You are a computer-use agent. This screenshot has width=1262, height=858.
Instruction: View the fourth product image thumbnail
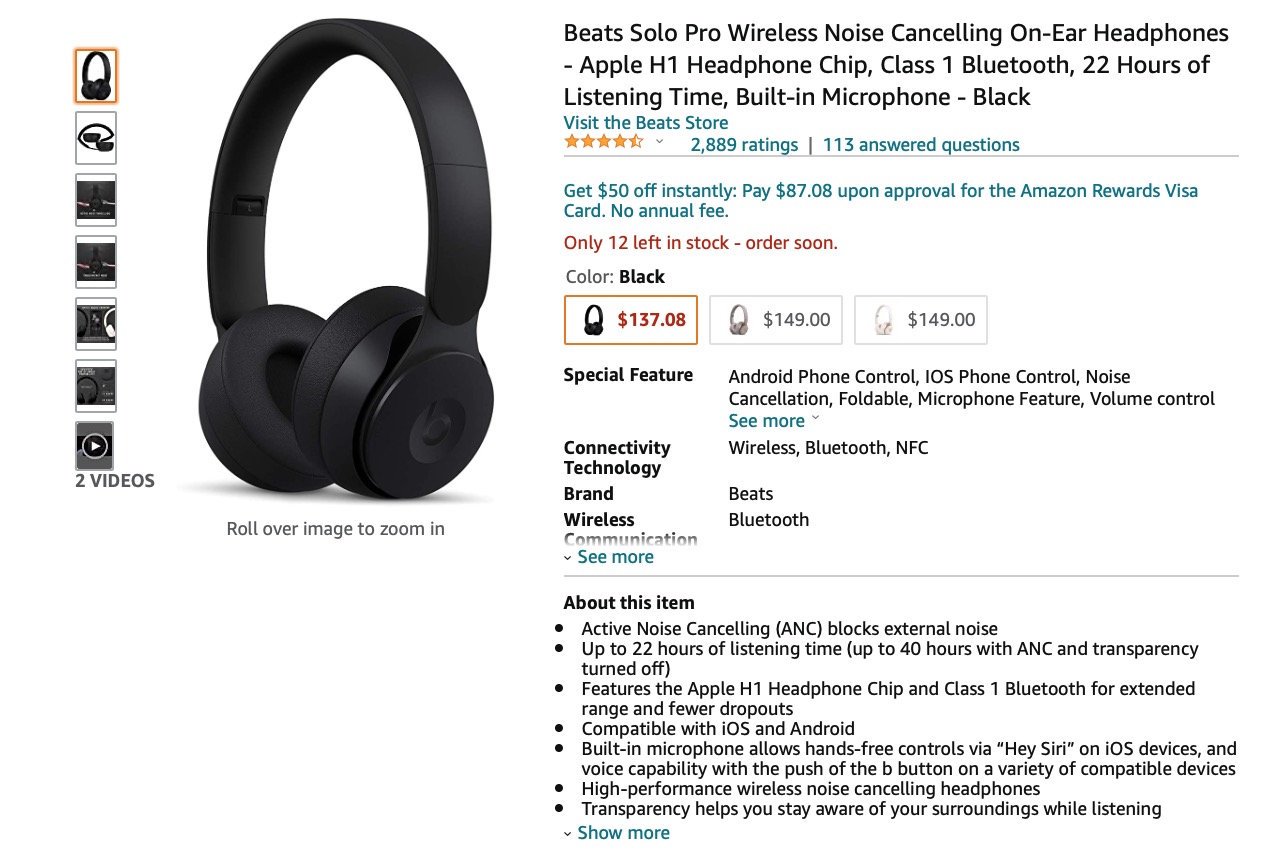pos(96,262)
